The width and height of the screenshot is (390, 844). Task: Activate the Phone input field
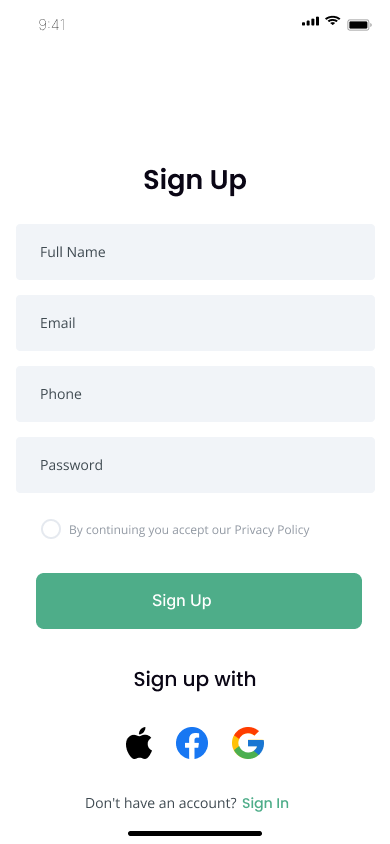195,394
